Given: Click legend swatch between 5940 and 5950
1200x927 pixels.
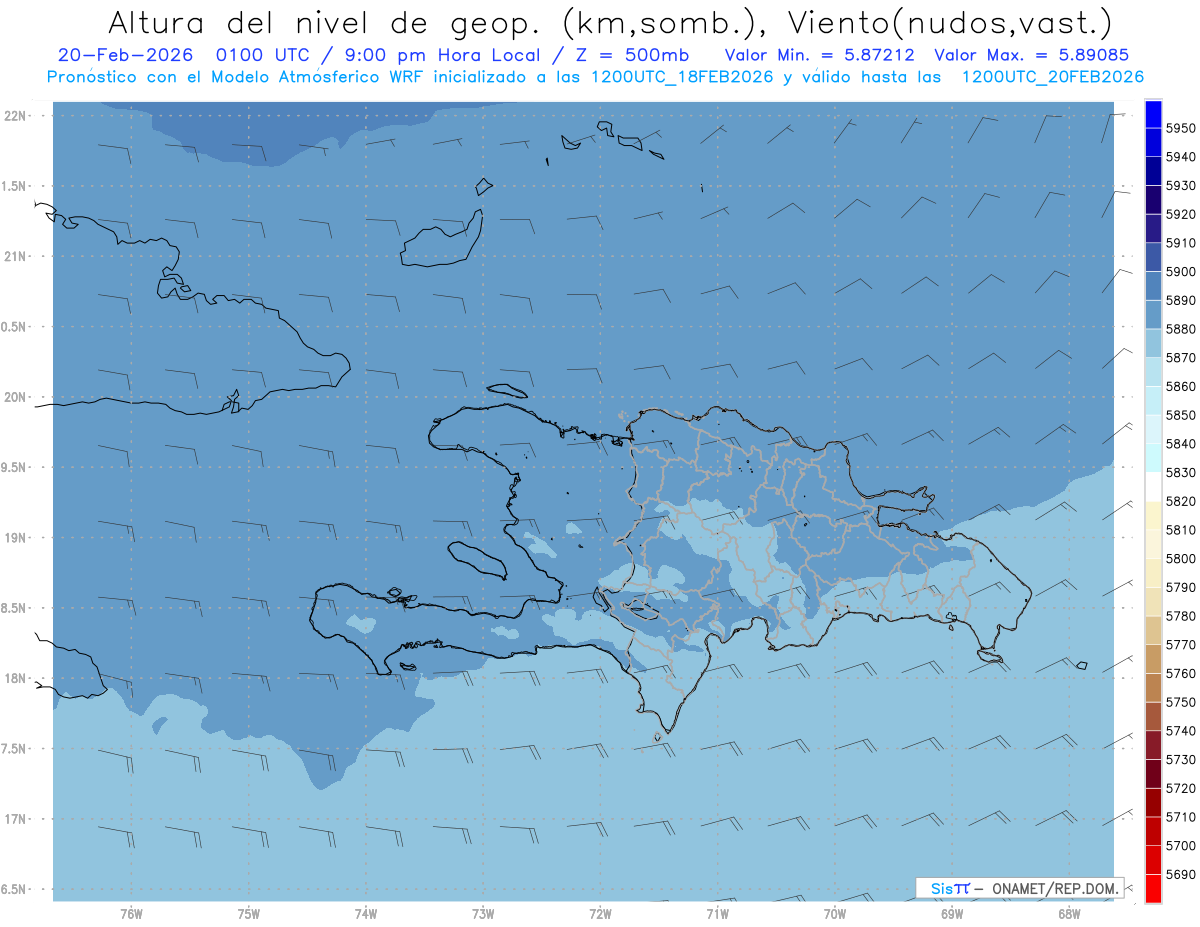Looking at the screenshot, I should (x=1152, y=143).
